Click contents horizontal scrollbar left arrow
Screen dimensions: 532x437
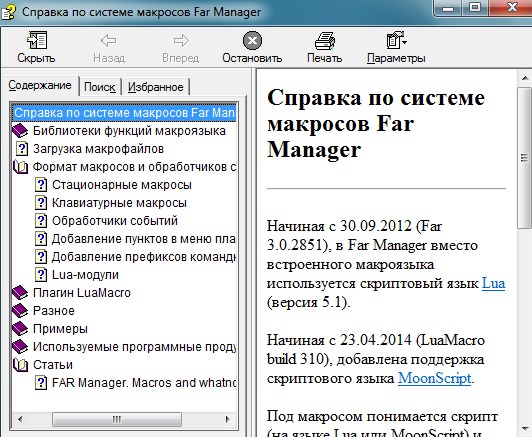[20, 419]
